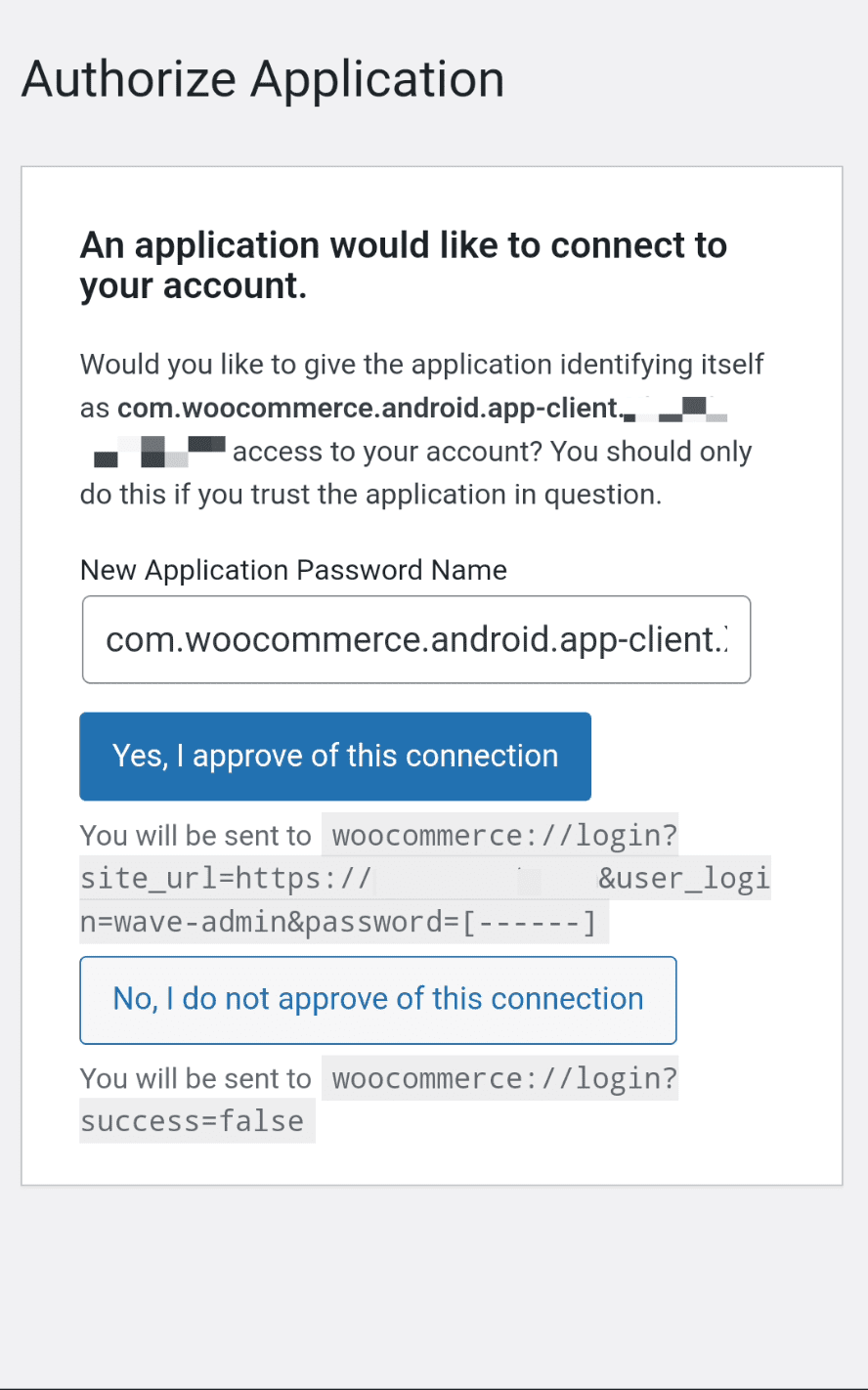Click the You will be sent to text above approve
The image size is (868, 1390).
point(195,835)
